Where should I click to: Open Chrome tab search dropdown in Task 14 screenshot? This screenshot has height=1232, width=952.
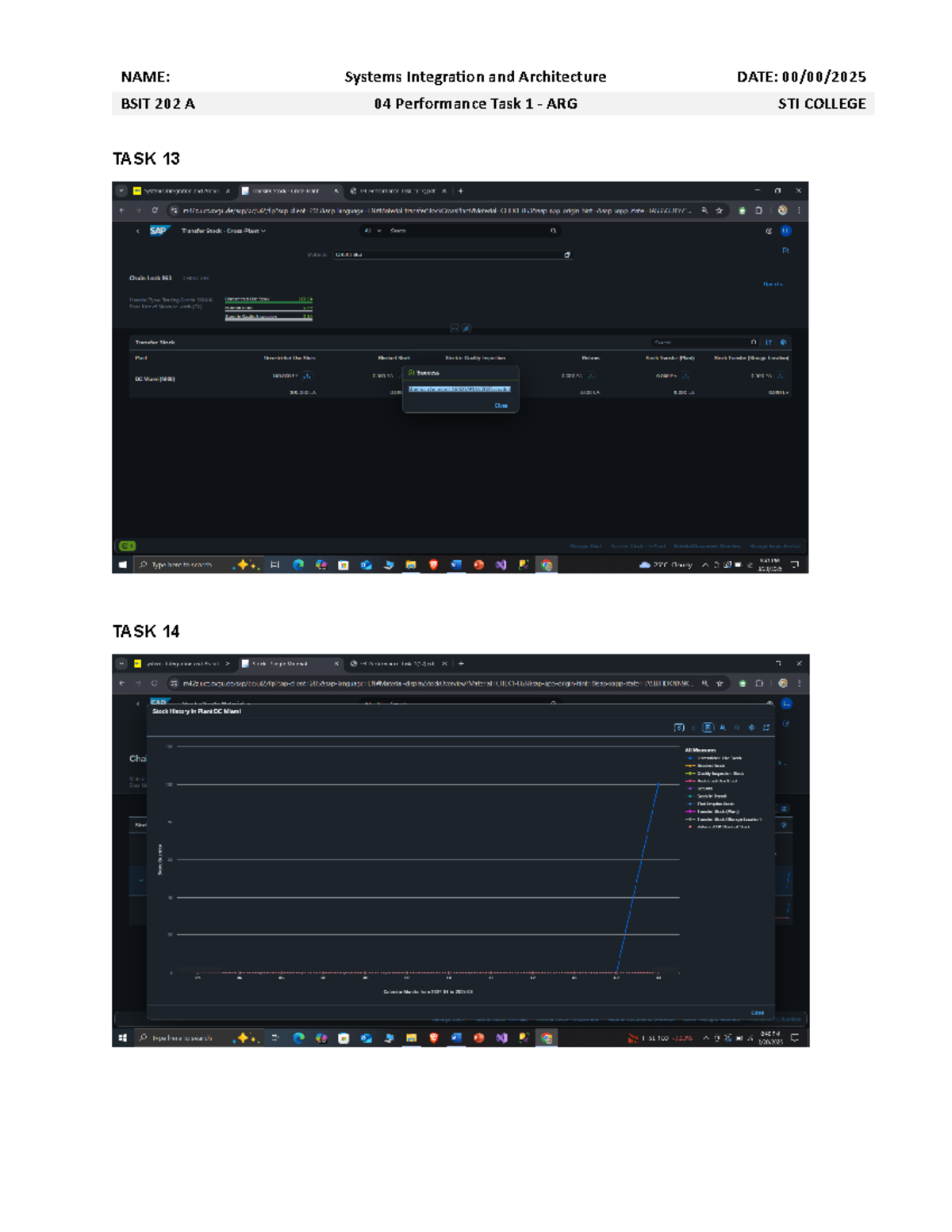click(121, 664)
